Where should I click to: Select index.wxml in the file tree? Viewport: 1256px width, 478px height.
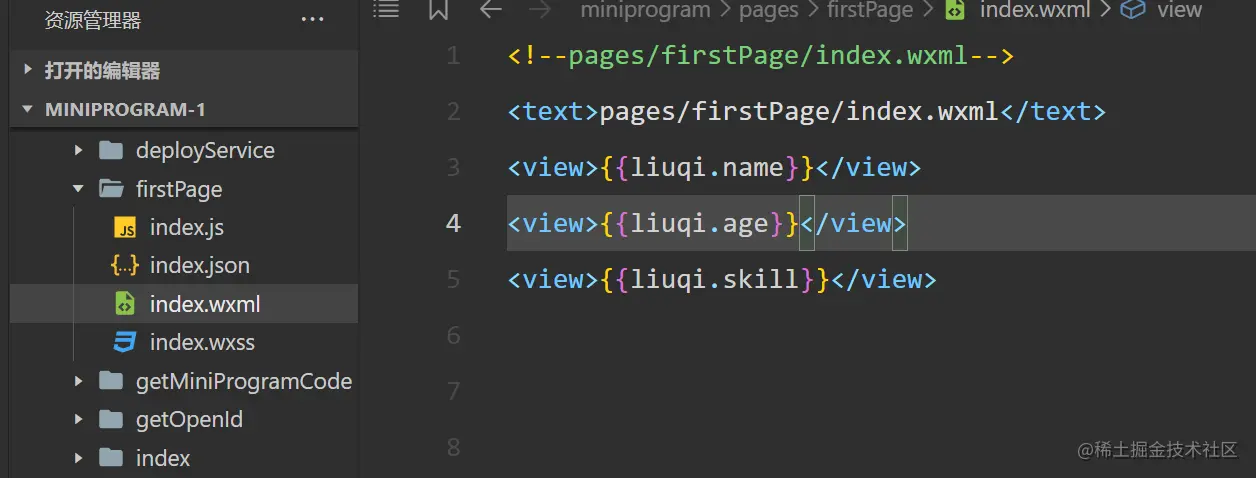[184, 304]
